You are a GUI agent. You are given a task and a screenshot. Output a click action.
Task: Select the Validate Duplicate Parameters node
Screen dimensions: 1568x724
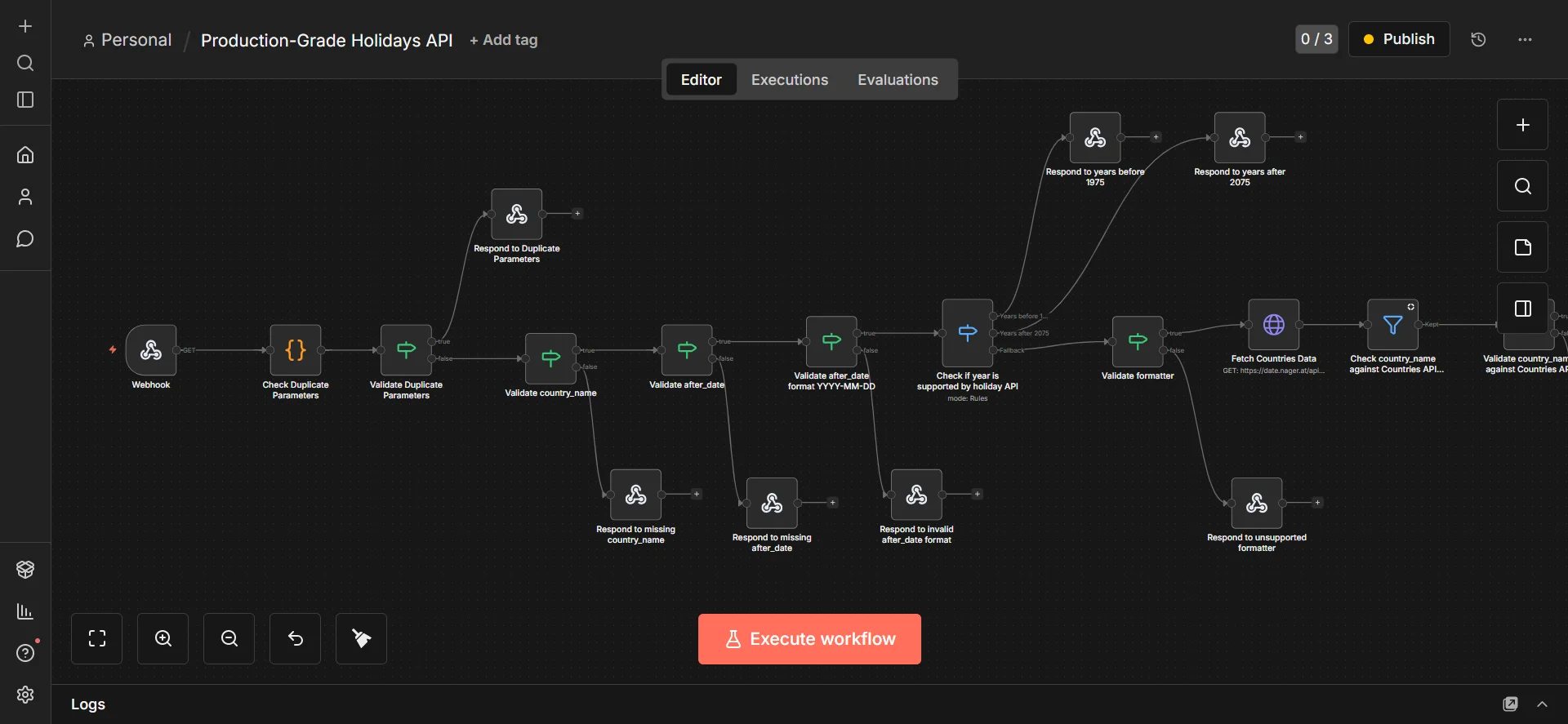406,350
